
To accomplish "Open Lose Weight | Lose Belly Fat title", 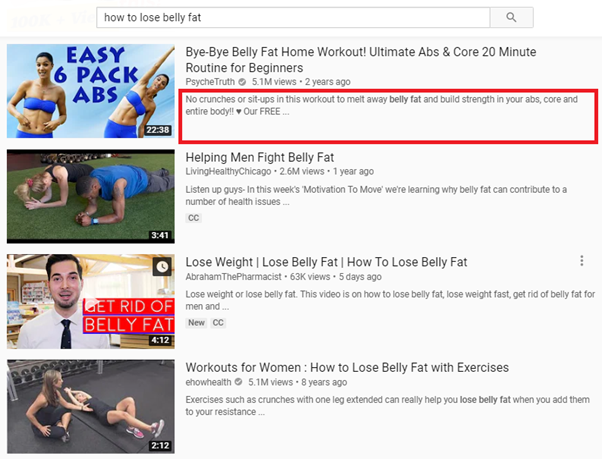I will point(326,262).
